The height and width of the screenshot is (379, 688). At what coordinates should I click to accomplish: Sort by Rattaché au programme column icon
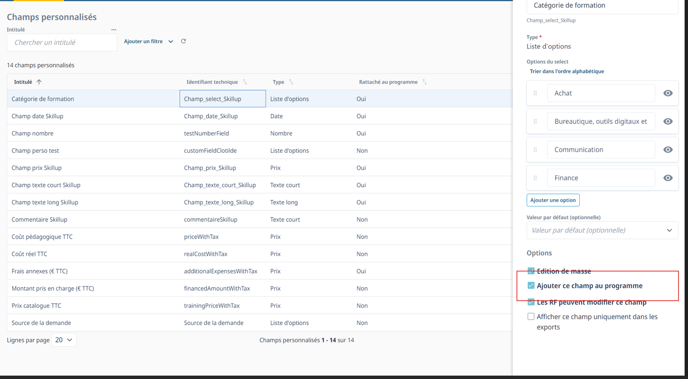[424, 82]
